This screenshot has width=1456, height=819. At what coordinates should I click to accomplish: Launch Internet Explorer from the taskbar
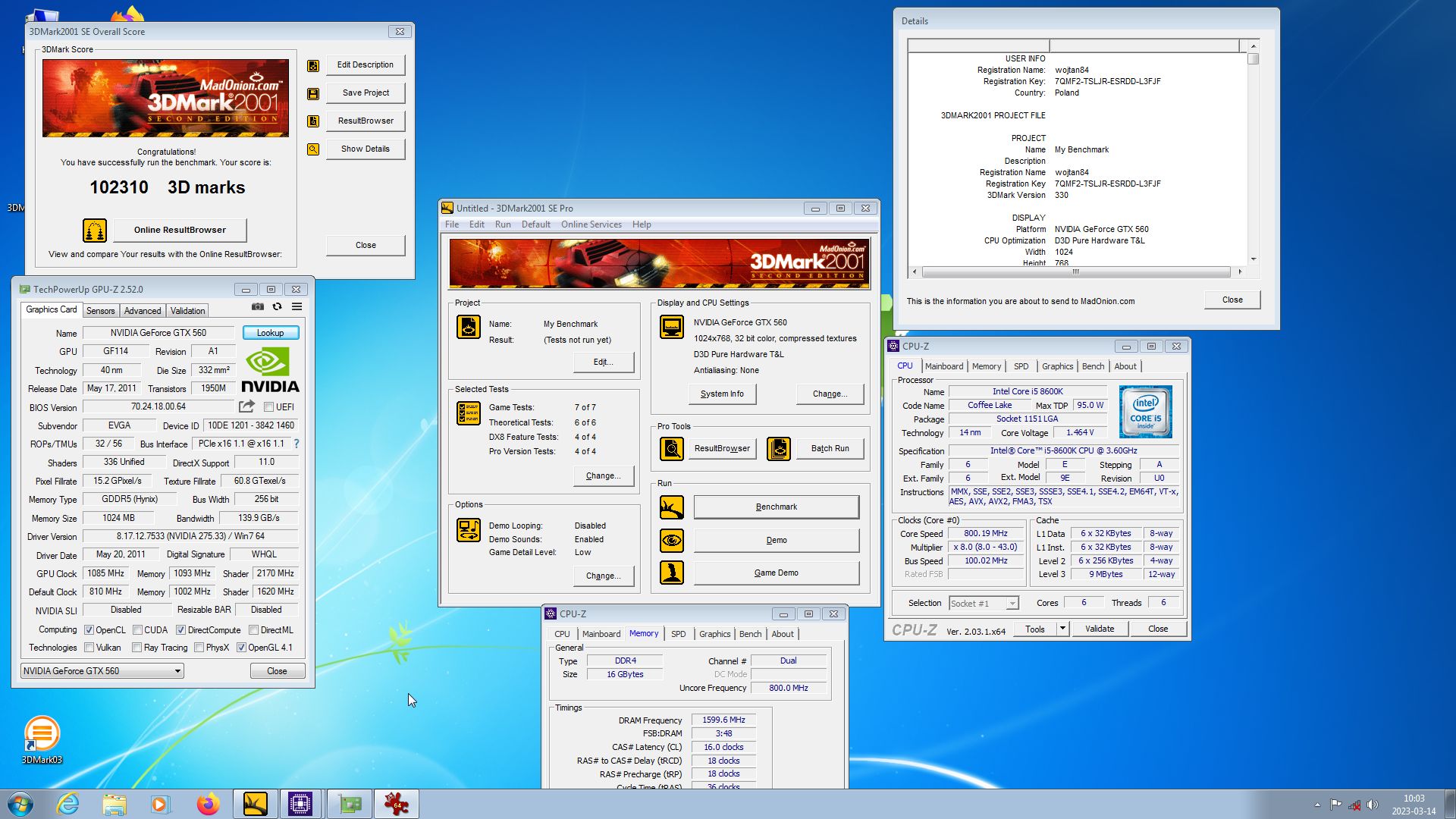tap(68, 804)
